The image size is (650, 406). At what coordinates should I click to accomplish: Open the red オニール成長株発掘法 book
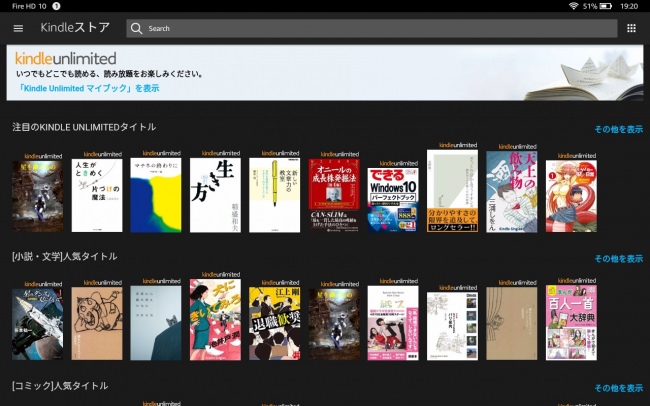pyautogui.click(x=334, y=195)
